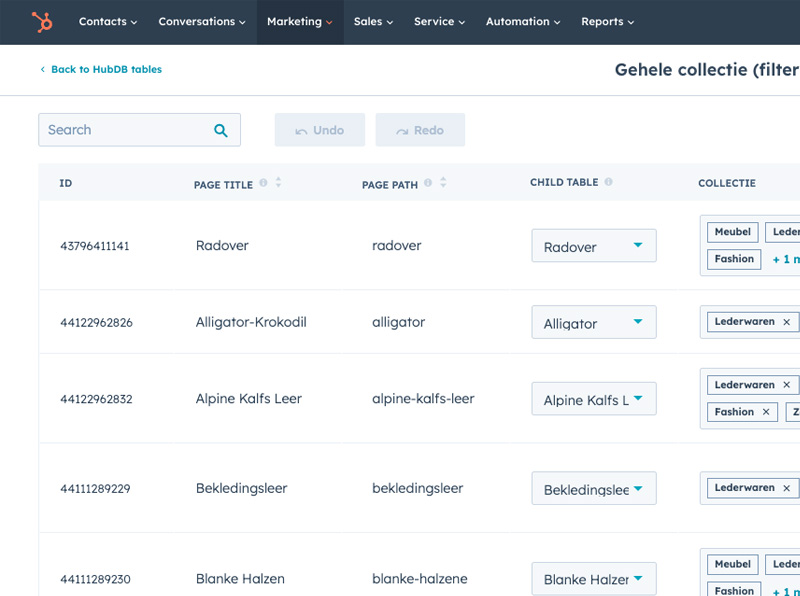Click the search magnifier icon
The height and width of the screenshot is (596, 800).
pos(221,130)
